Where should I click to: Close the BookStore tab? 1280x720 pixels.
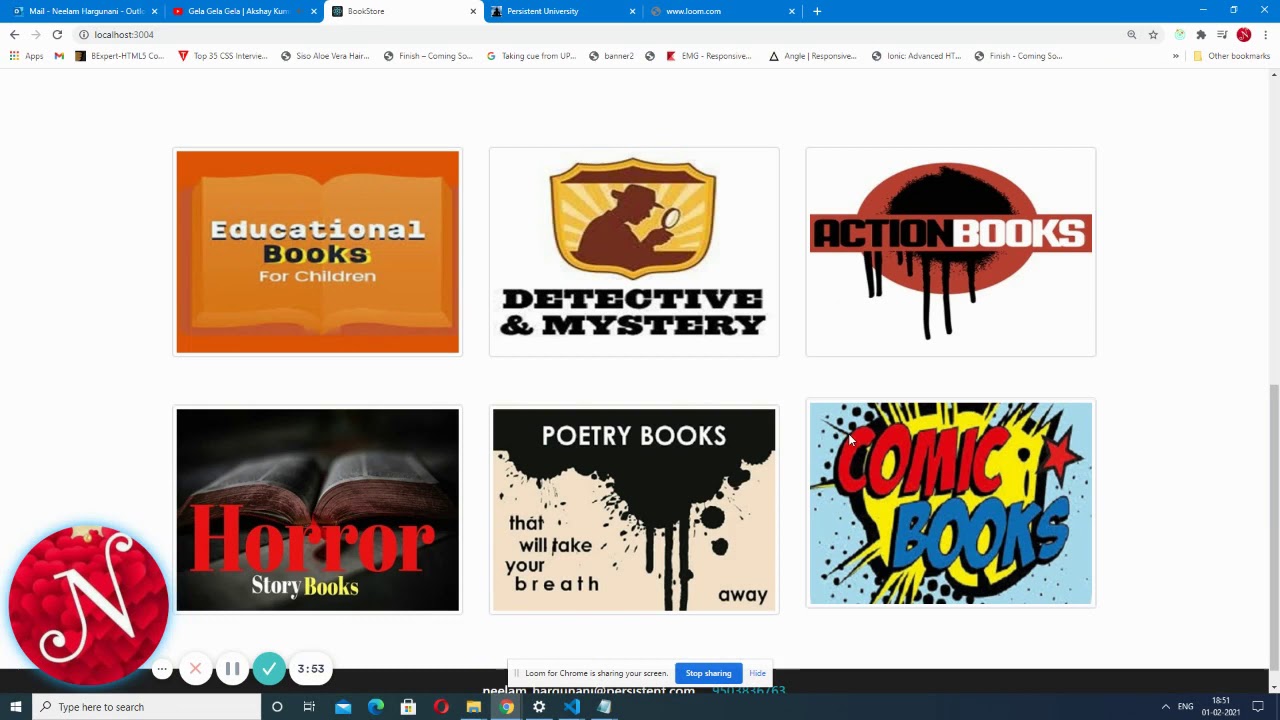(x=473, y=11)
